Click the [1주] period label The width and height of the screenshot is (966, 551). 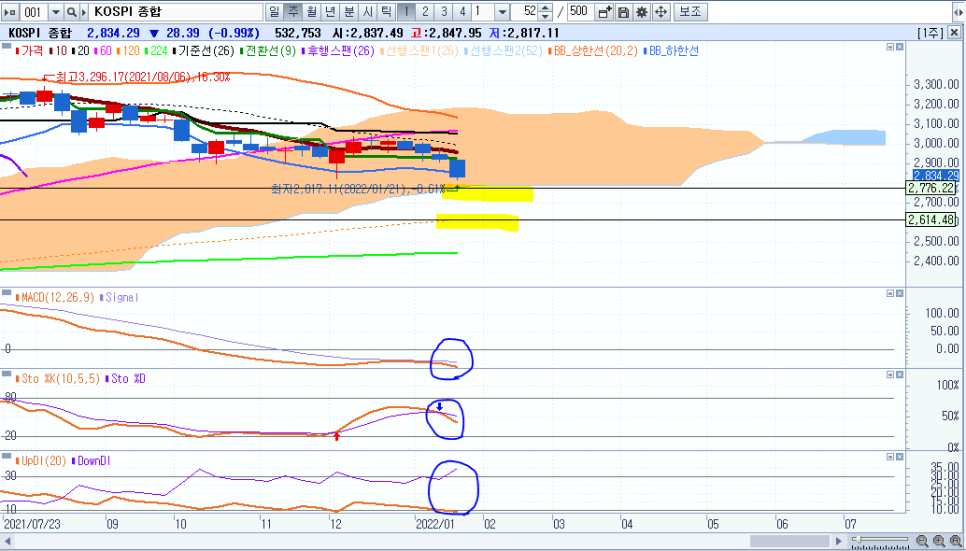point(930,33)
